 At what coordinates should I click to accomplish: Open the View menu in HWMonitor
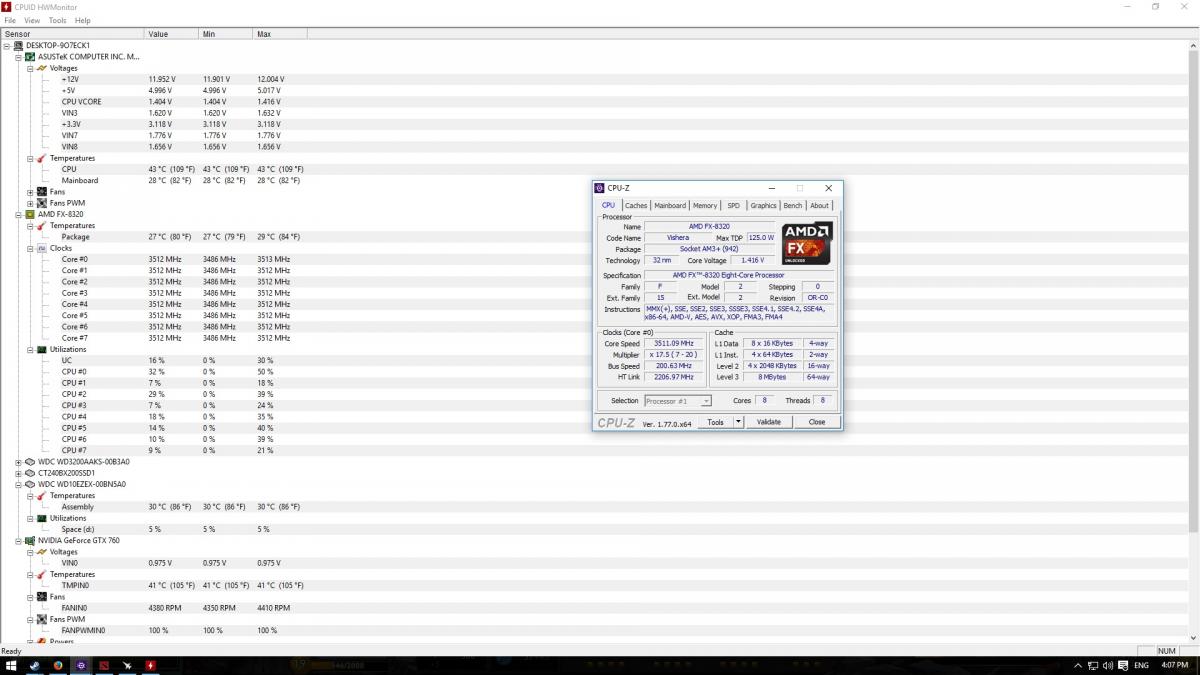(32, 20)
